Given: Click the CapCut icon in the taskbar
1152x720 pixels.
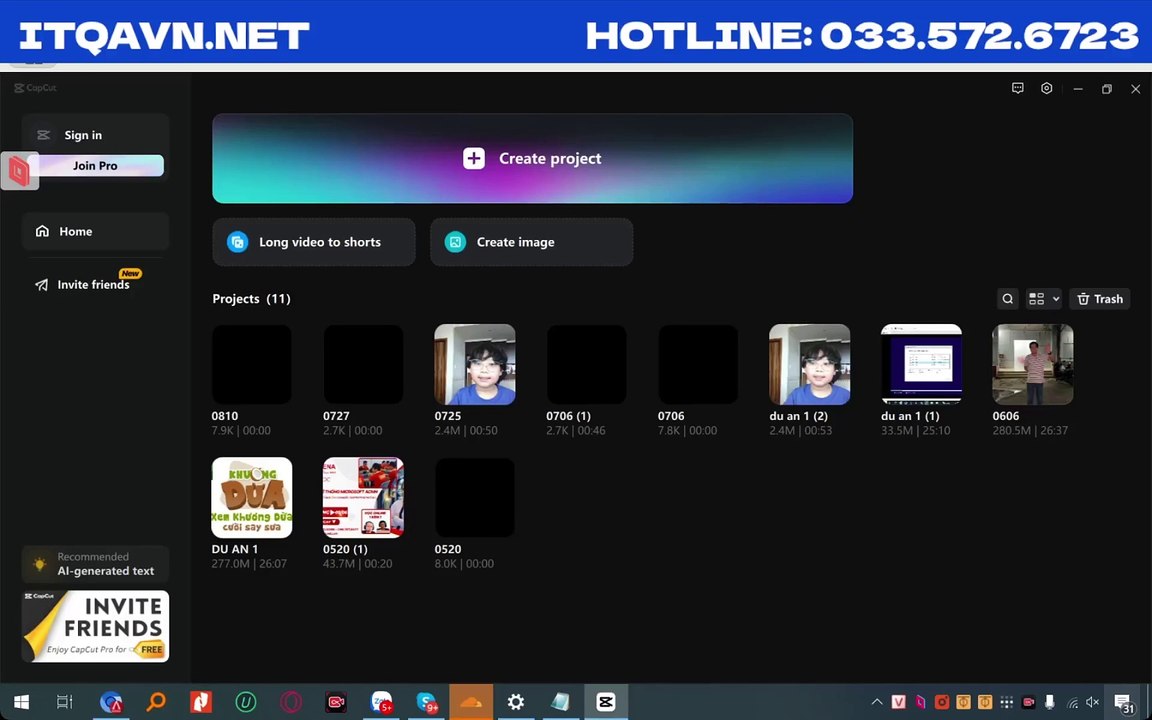Looking at the screenshot, I should pyautogui.click(x=605, y=702).
